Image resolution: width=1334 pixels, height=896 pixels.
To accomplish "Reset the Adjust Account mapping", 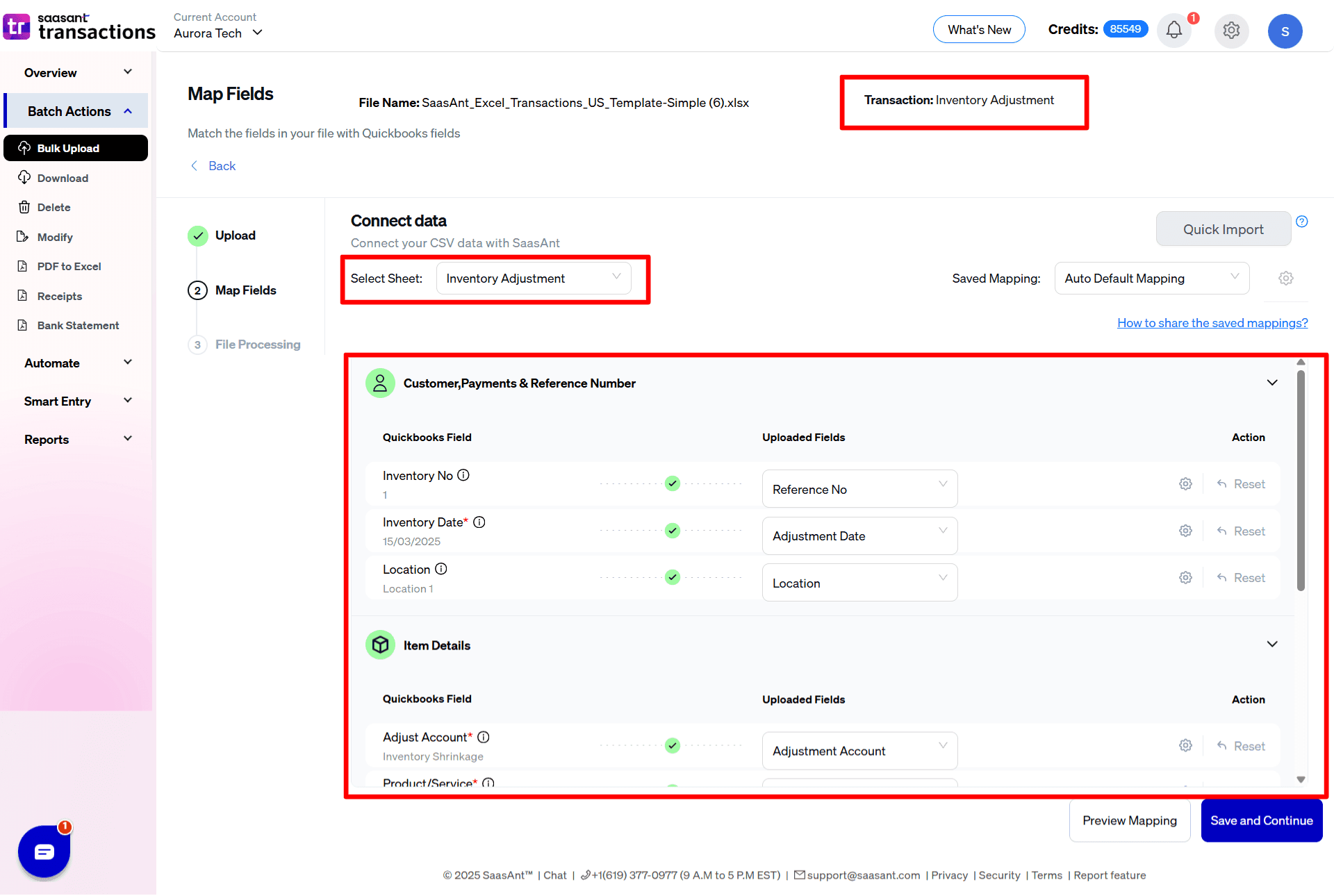I will 1241,746.
